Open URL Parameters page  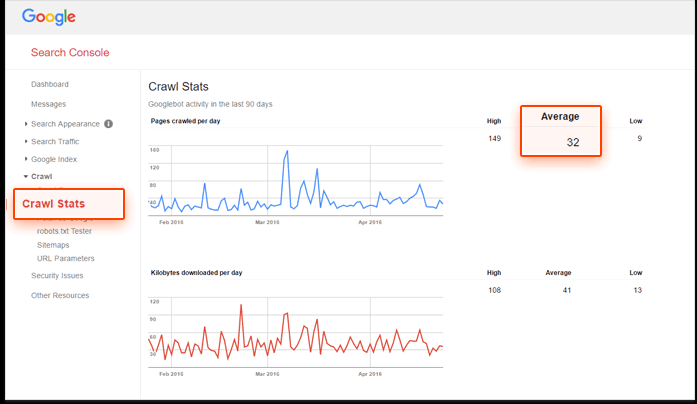(x=65, y=258)
